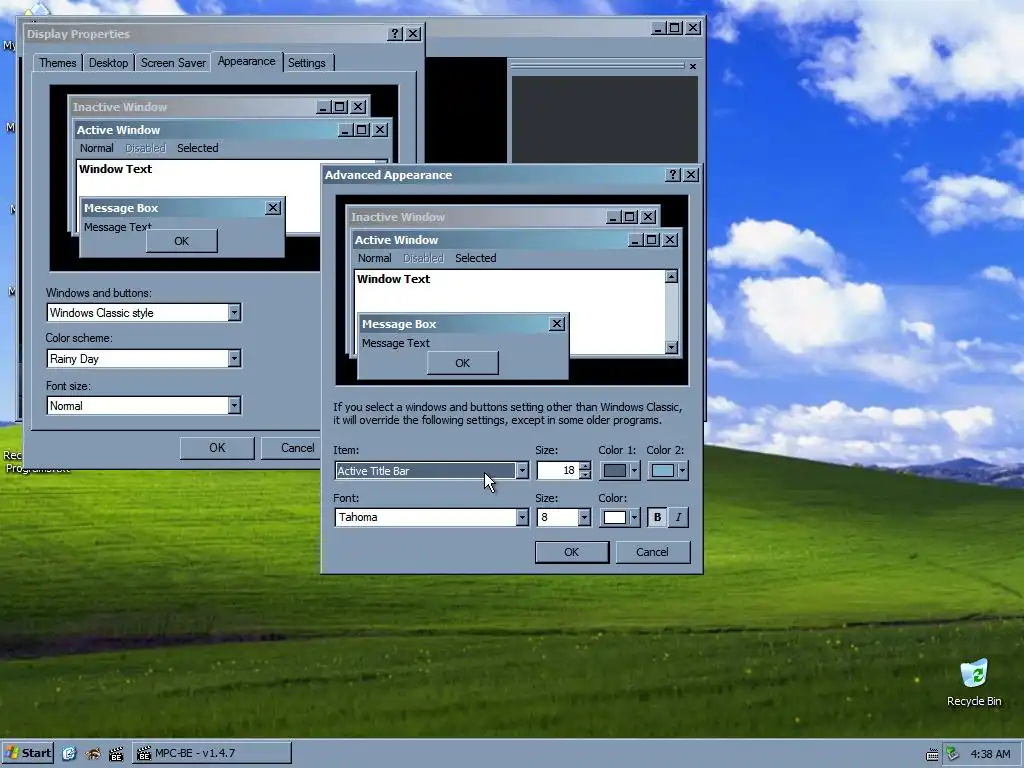Toggle the Italic font button

point(679,517)
